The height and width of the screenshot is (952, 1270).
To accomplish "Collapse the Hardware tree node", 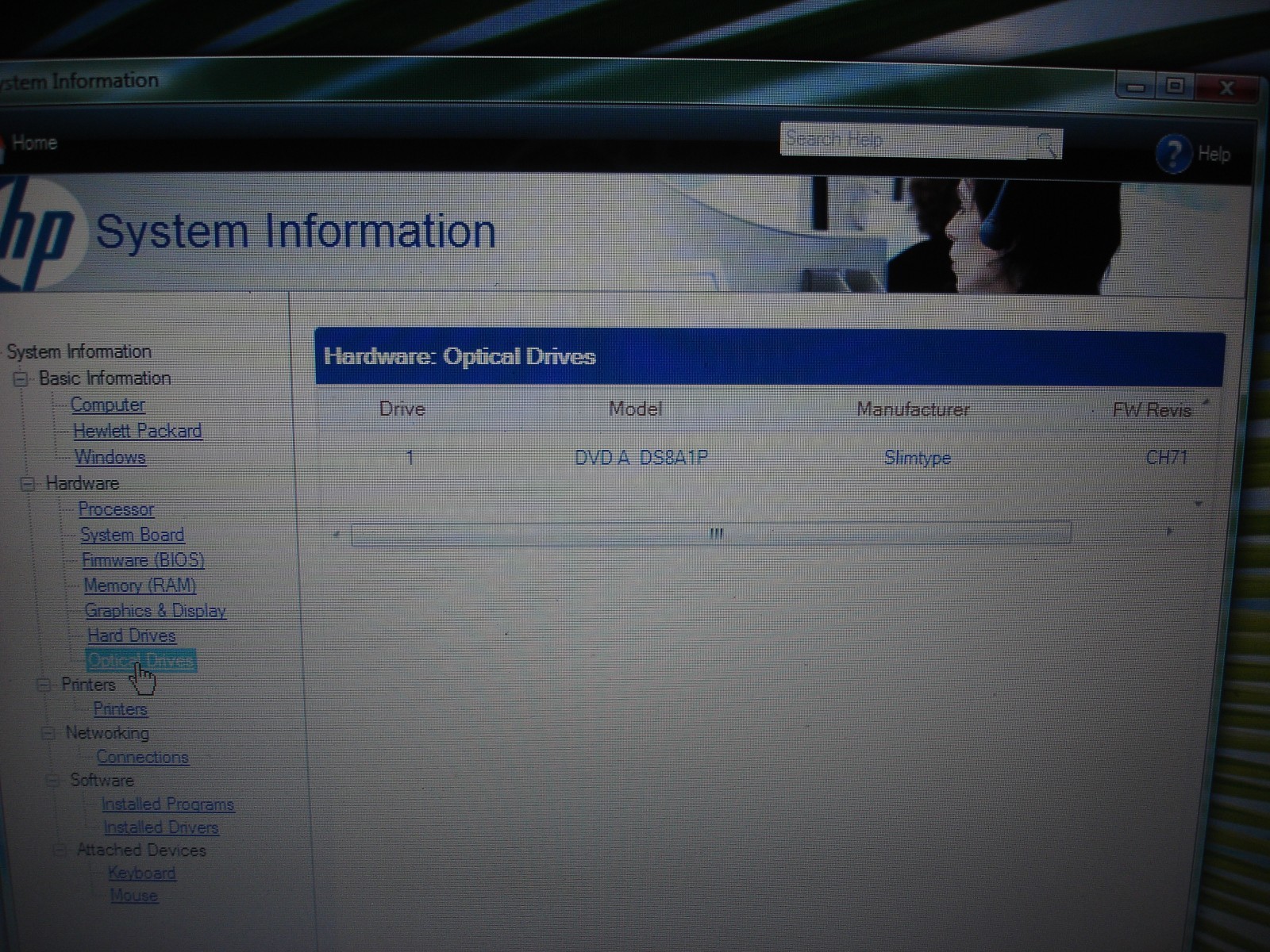I will point(27,483).
